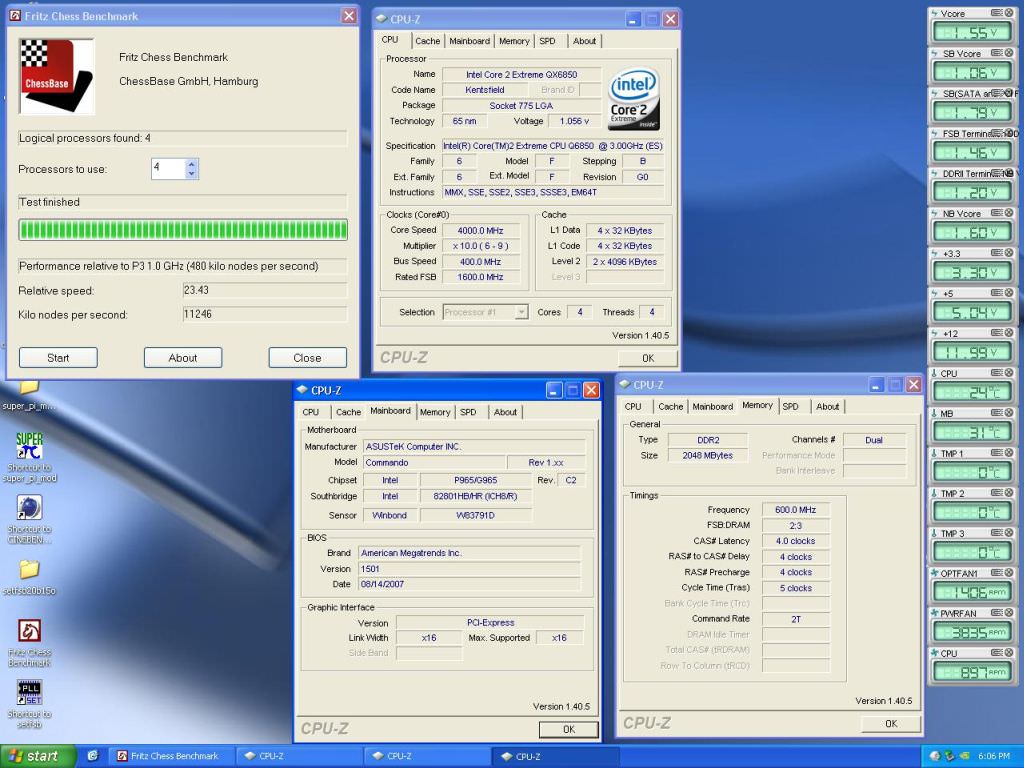Click the Core Speed value 4000.0 MHz
1024x768 pixels.
481,231
